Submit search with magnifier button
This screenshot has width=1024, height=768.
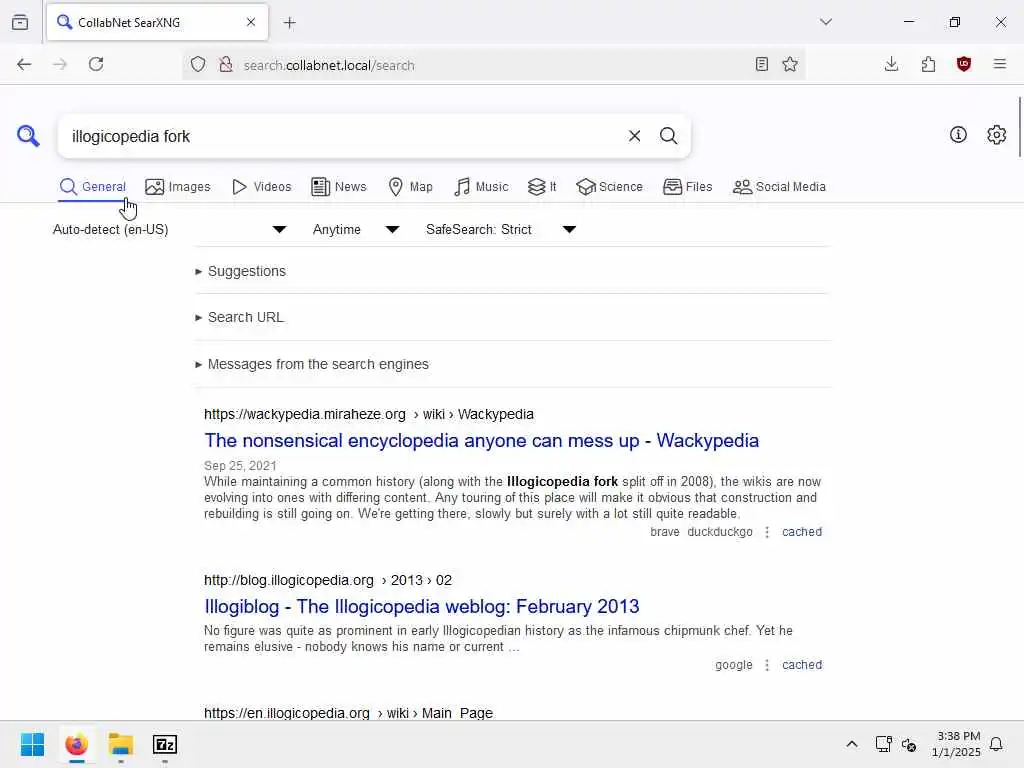[x=668, y=136]
